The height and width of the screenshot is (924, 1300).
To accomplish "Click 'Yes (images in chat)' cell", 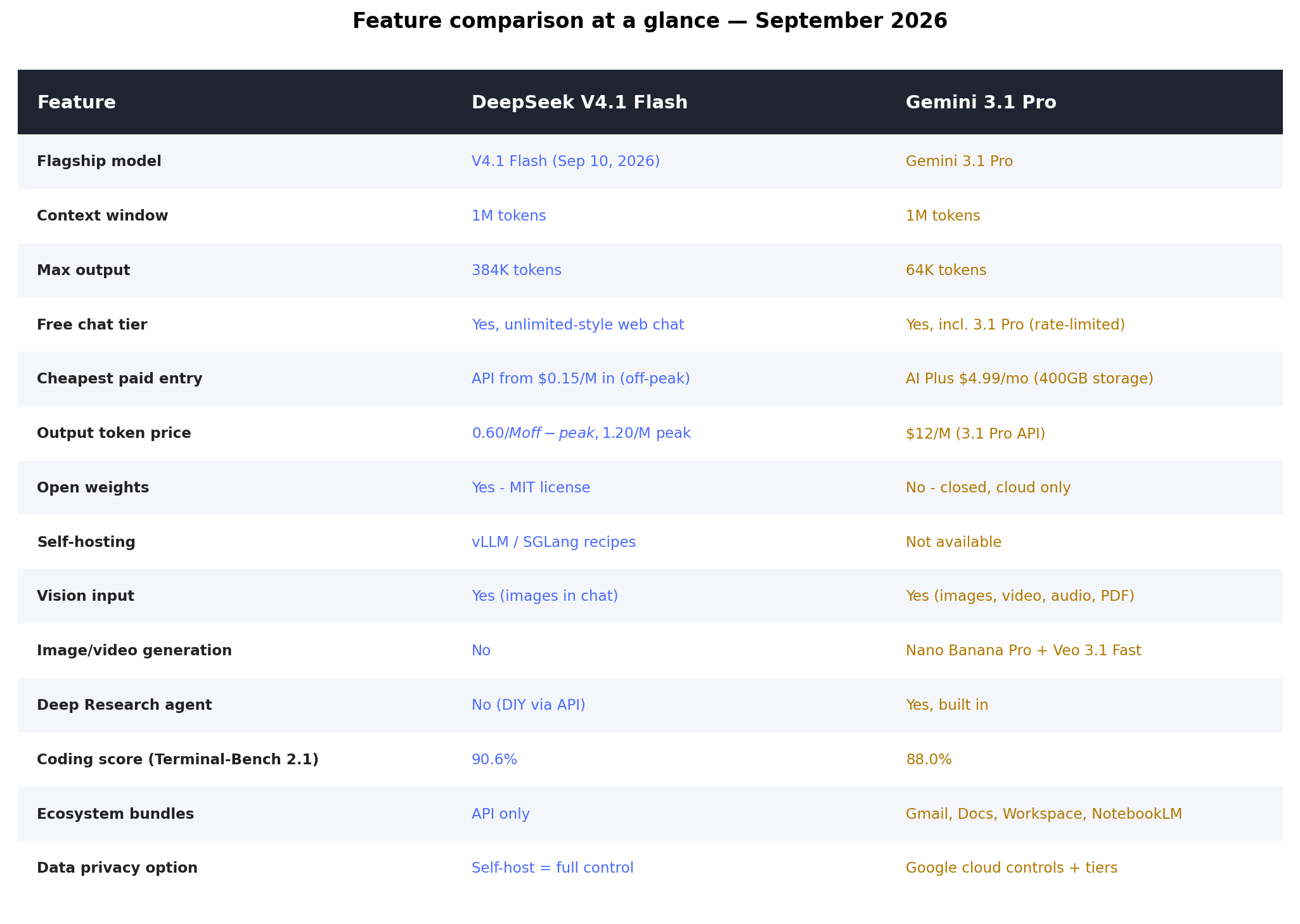I will pyautogui.click(x=544, y=596).
